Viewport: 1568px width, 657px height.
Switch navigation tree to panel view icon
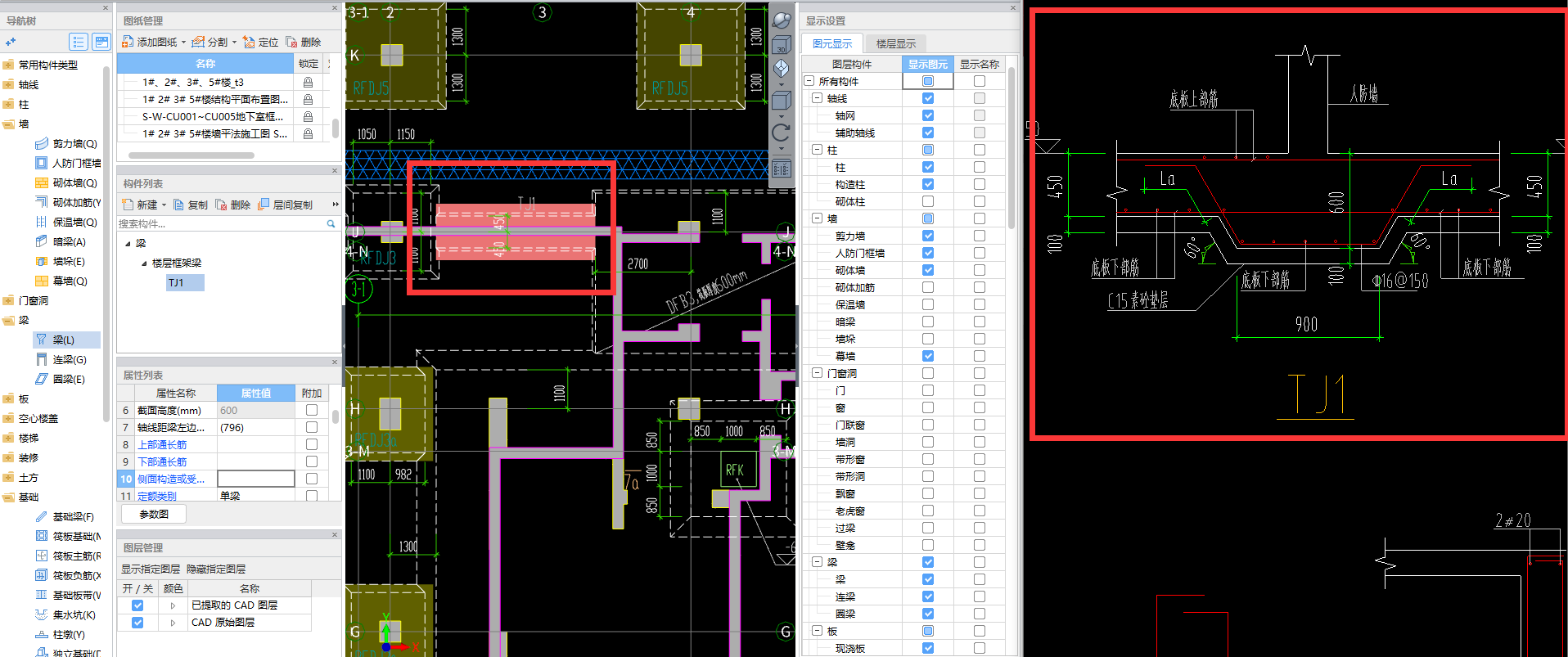(x=101, y=42)
